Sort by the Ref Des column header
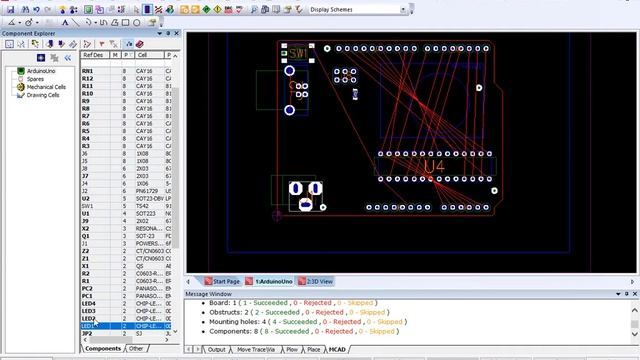 pos(95,55)
